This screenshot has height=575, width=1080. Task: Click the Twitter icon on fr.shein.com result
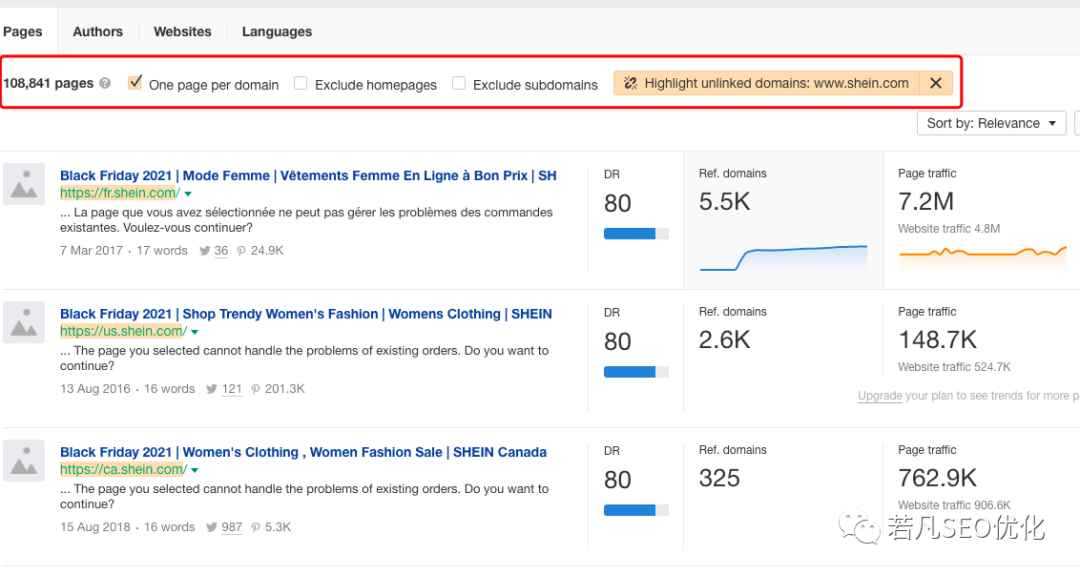[204, 251]
